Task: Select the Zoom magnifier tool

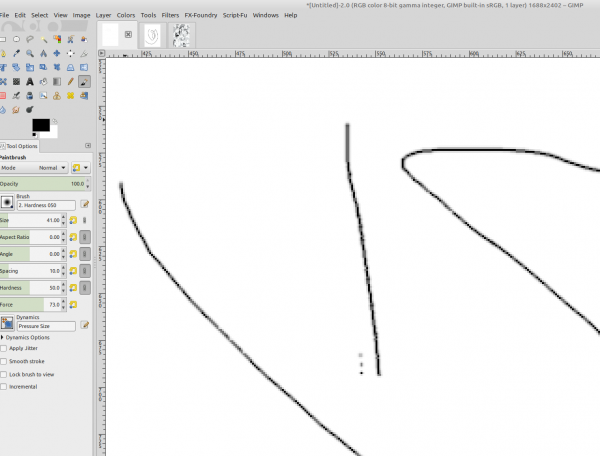Action: click(x=30, y=54)
